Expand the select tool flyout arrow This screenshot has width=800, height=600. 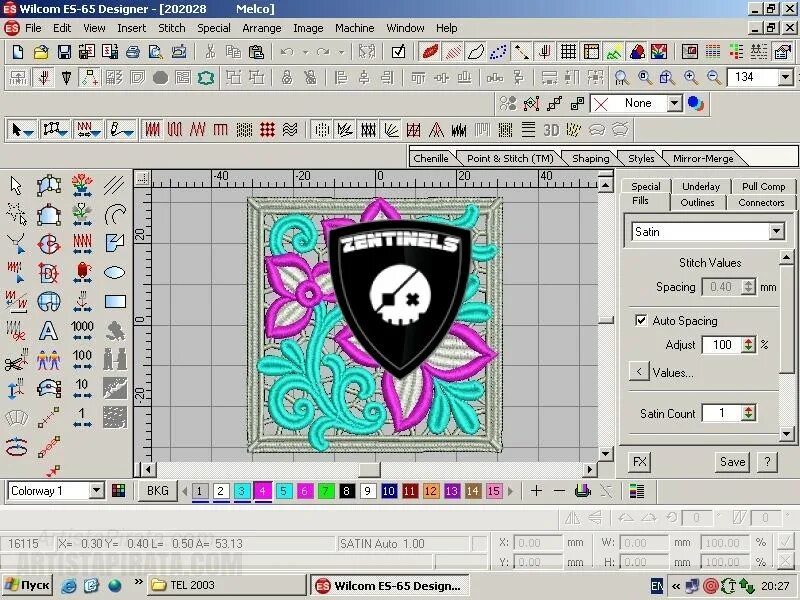click(29, 133)
